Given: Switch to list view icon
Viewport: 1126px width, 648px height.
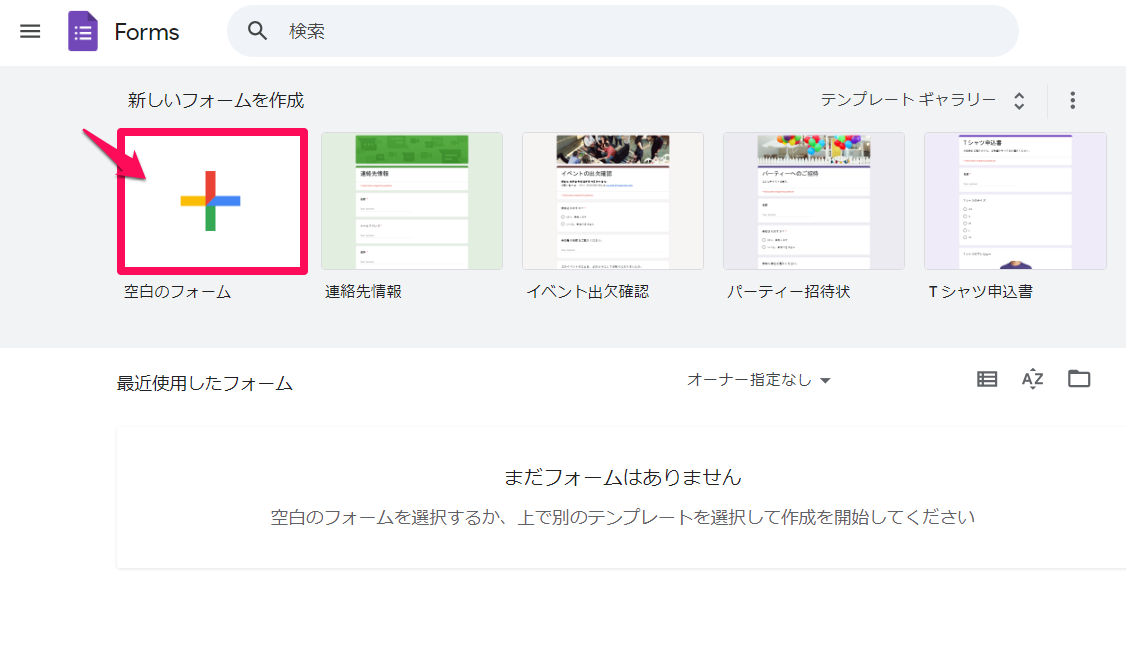Looking at the screenshot, I should pos(987,379).
